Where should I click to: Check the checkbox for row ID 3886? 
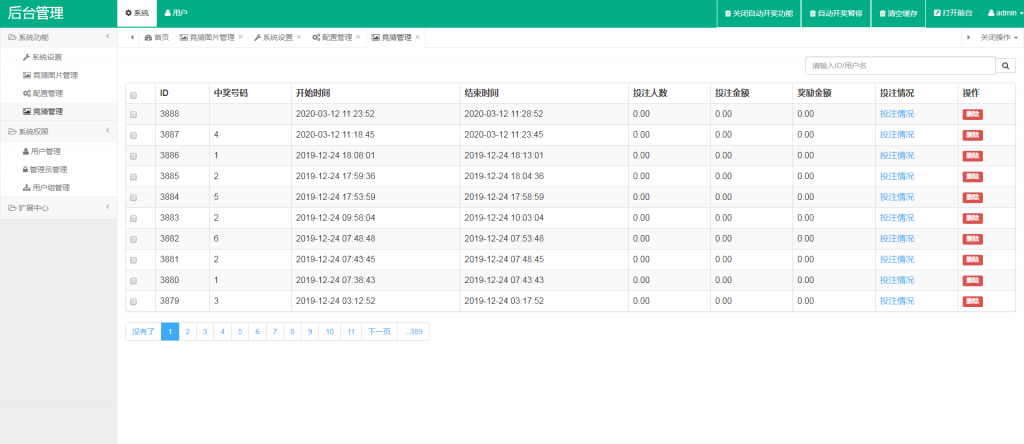click(x=134, y=156)
